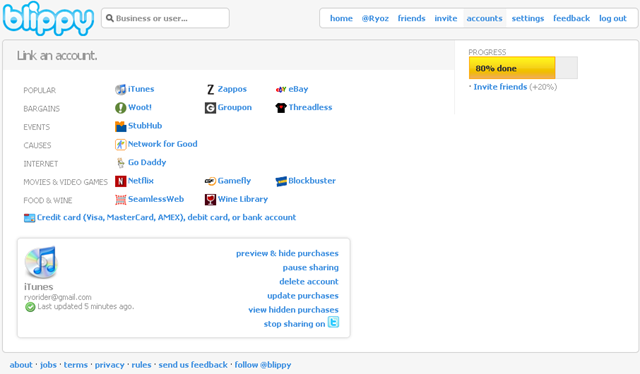Go to the settings menu item

coord(528,18)
